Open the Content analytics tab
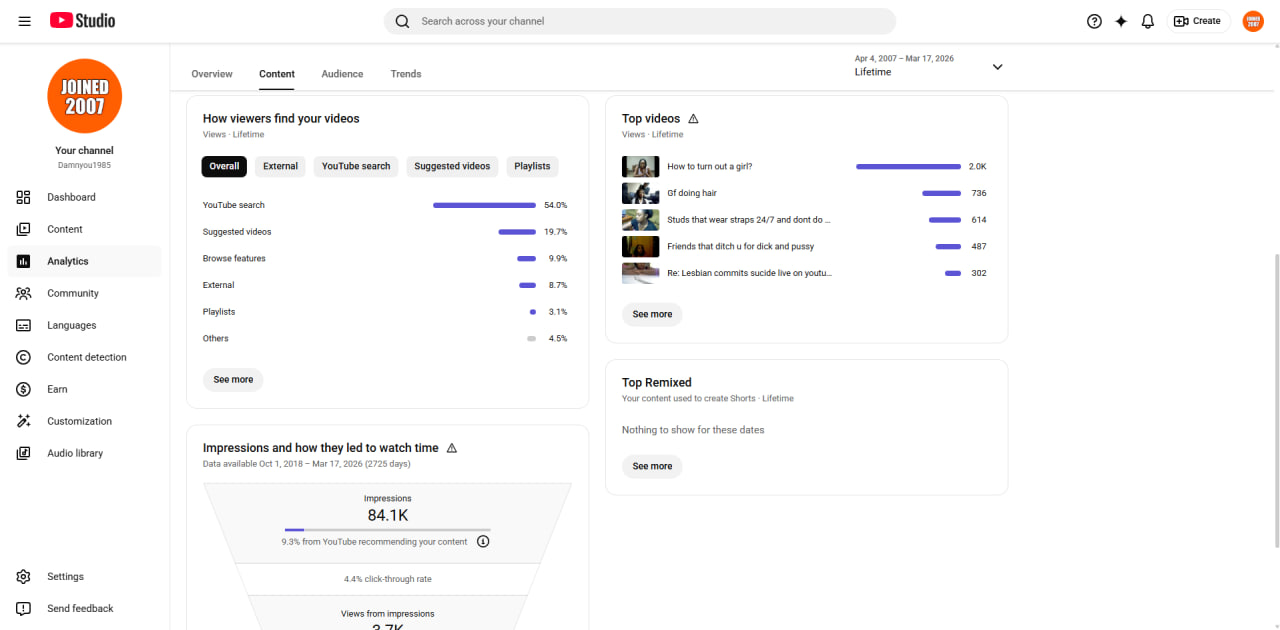The width and height of the screenshot is (1280, 630). [277, 74]
